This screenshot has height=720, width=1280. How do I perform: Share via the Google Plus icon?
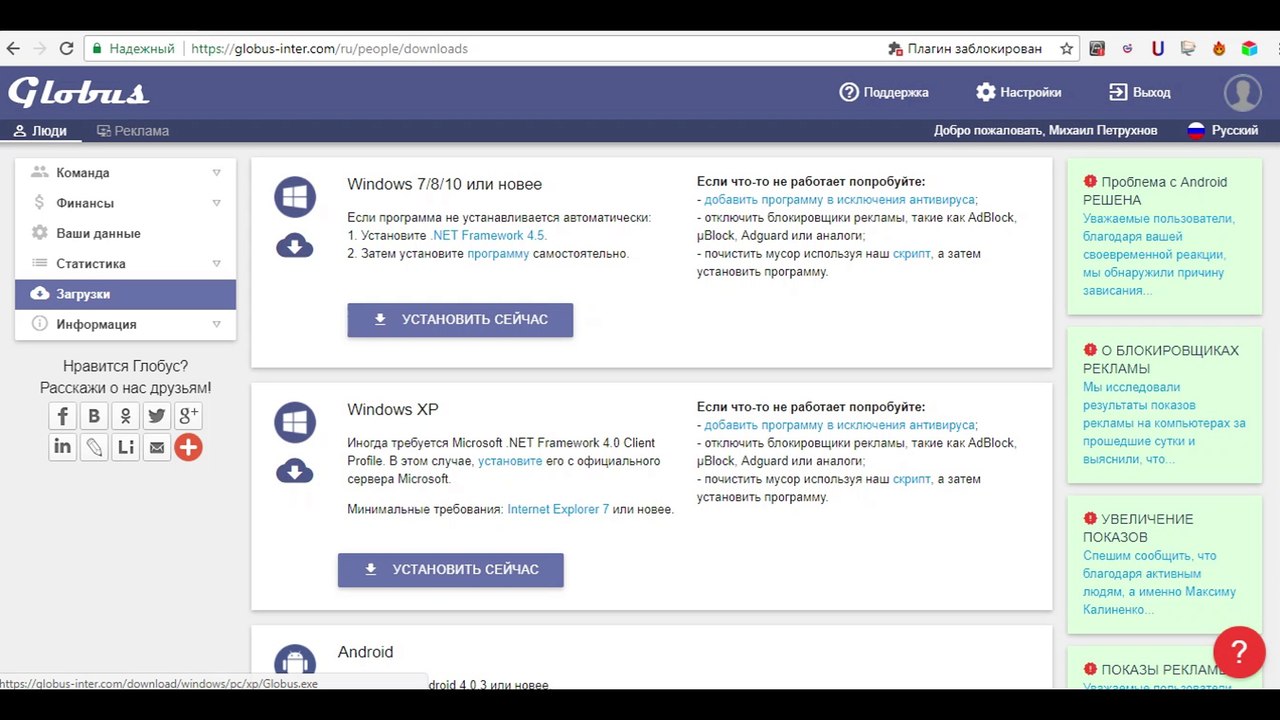[x=188, y=416]
